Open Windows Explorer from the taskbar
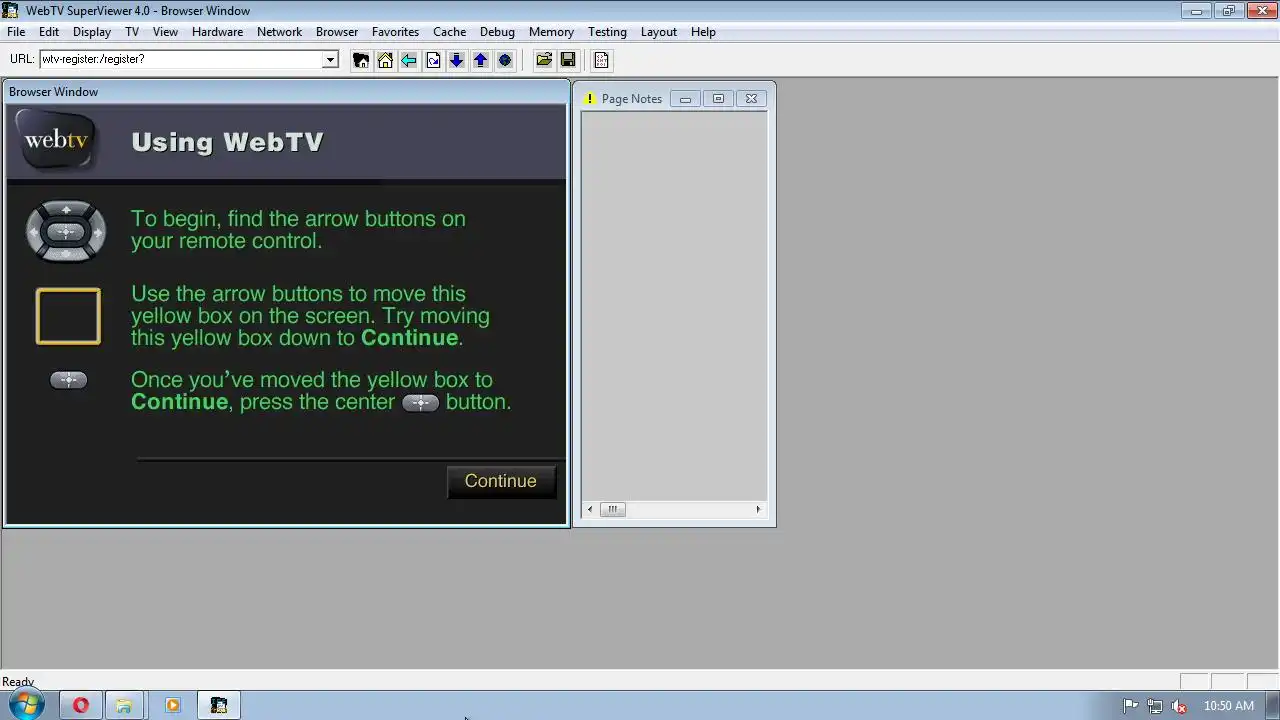Screen dimensions: 1280x720 pyautogui.click(x=124, y=705)
